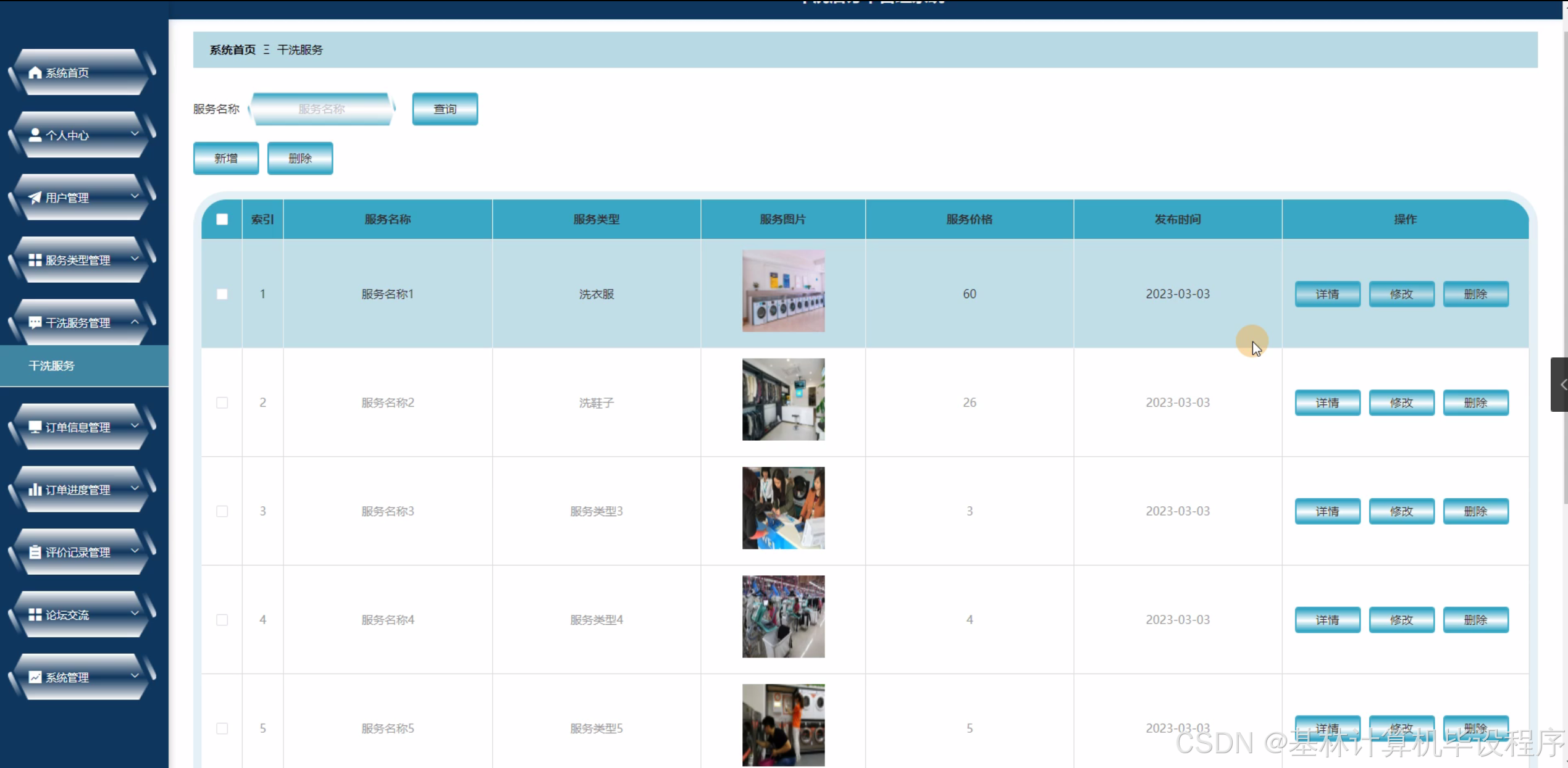This screenshot has width=1568, height=768.
Task: Click the clipboard icon for 评价记录管理
Action: [x=35, y=552]
